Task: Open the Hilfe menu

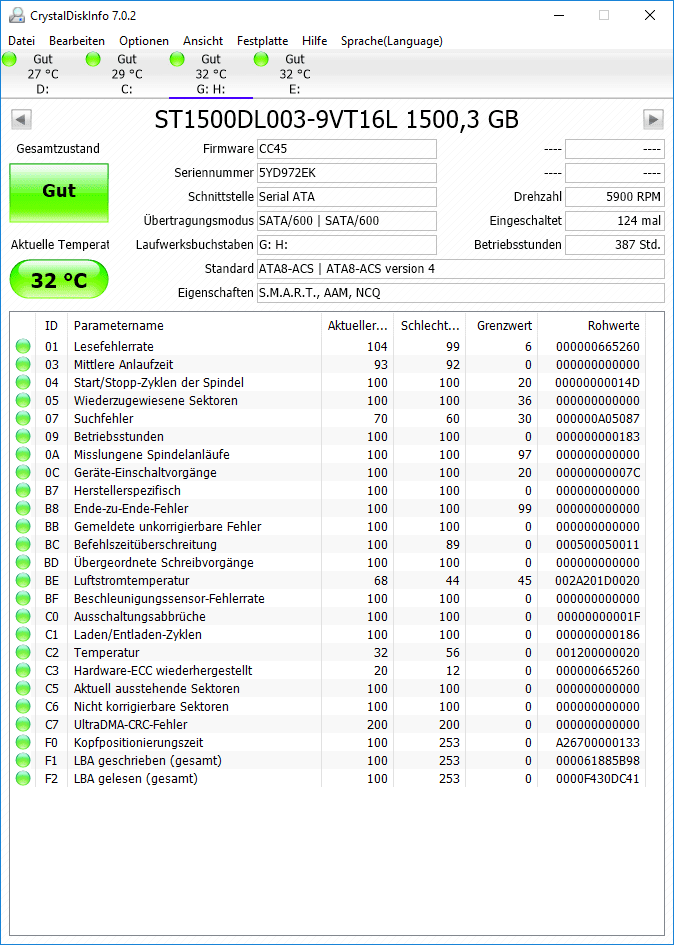Action: click(x=314, y=41)
